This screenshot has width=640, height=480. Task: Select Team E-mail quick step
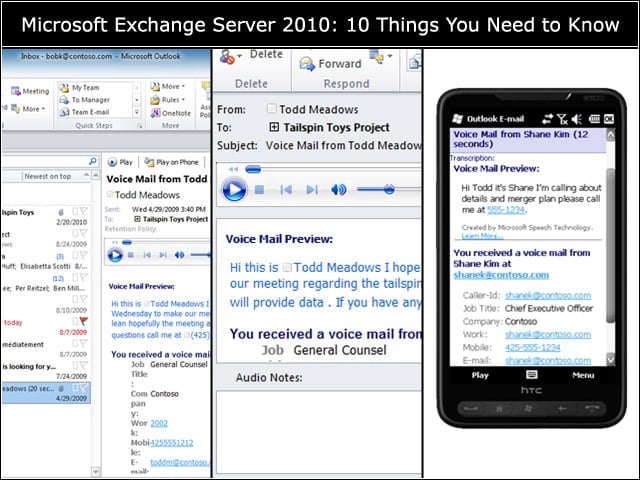coord(84,112)
